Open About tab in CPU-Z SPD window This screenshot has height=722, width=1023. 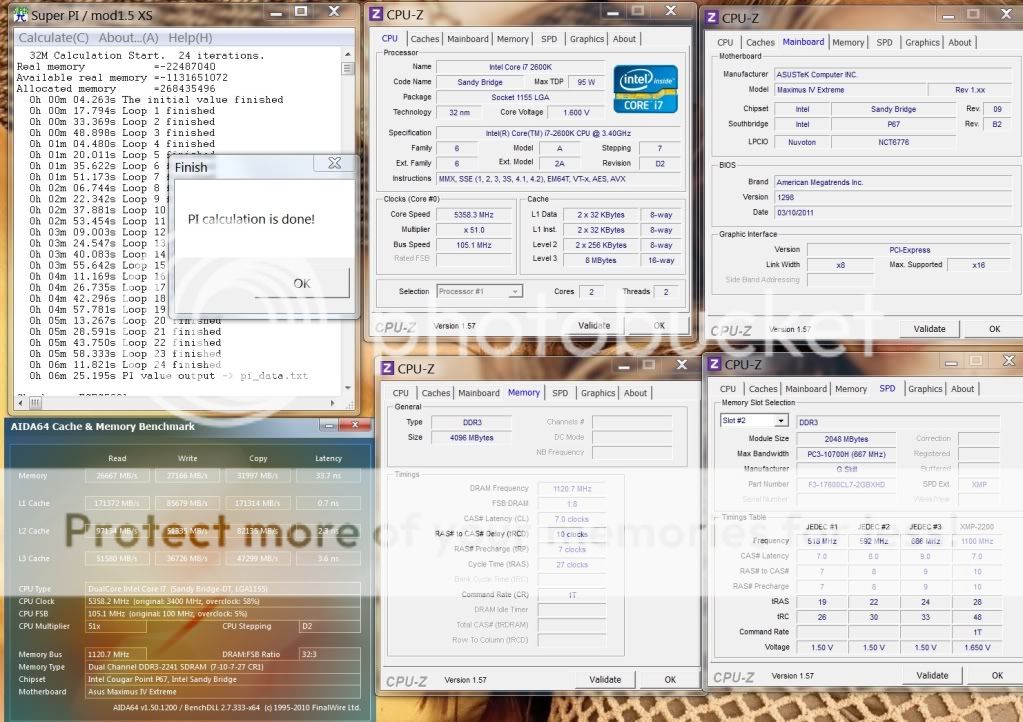click(x=962, y=389)
